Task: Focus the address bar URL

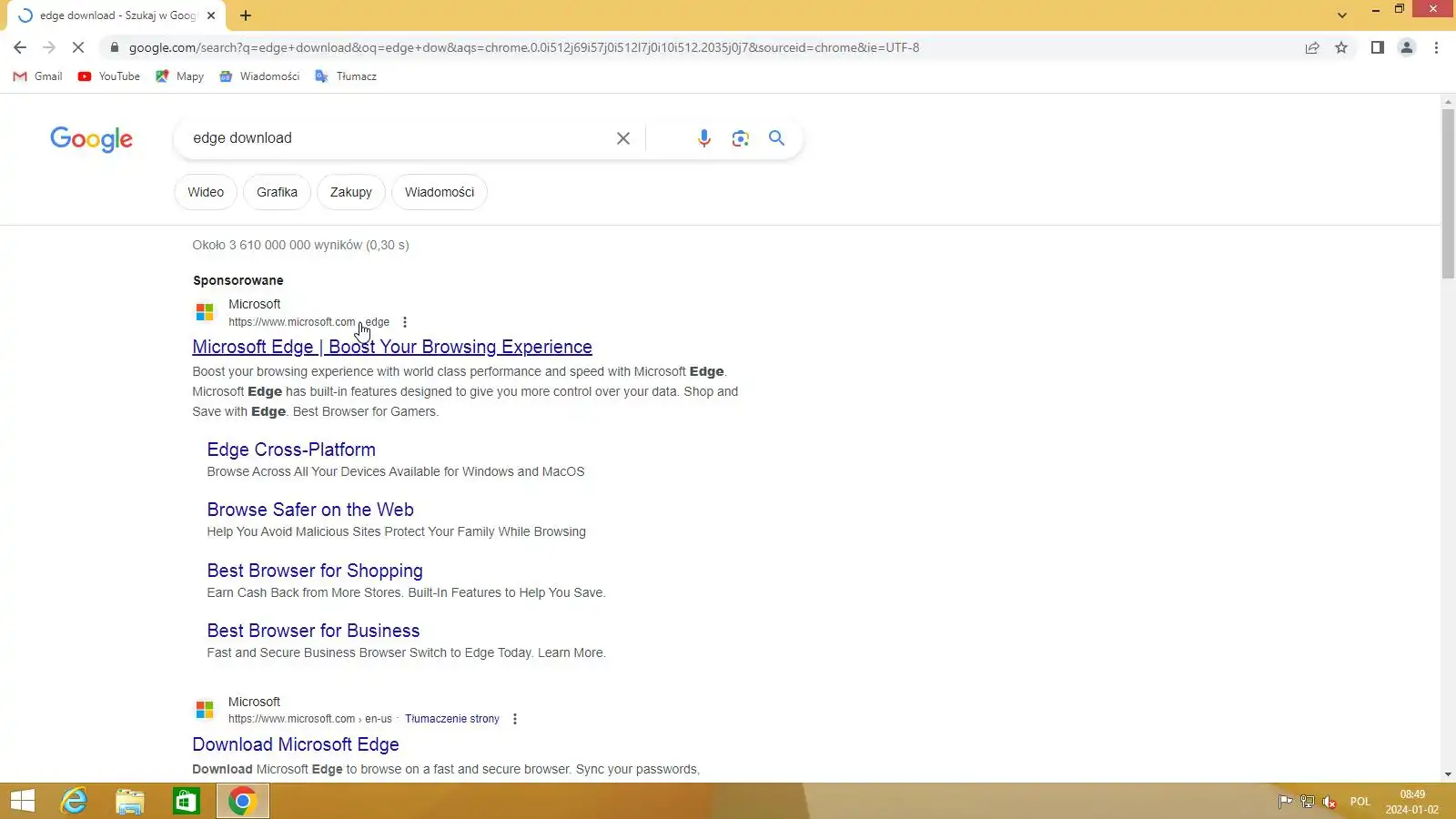Action: pyautogui.click(x=524, y=47)
